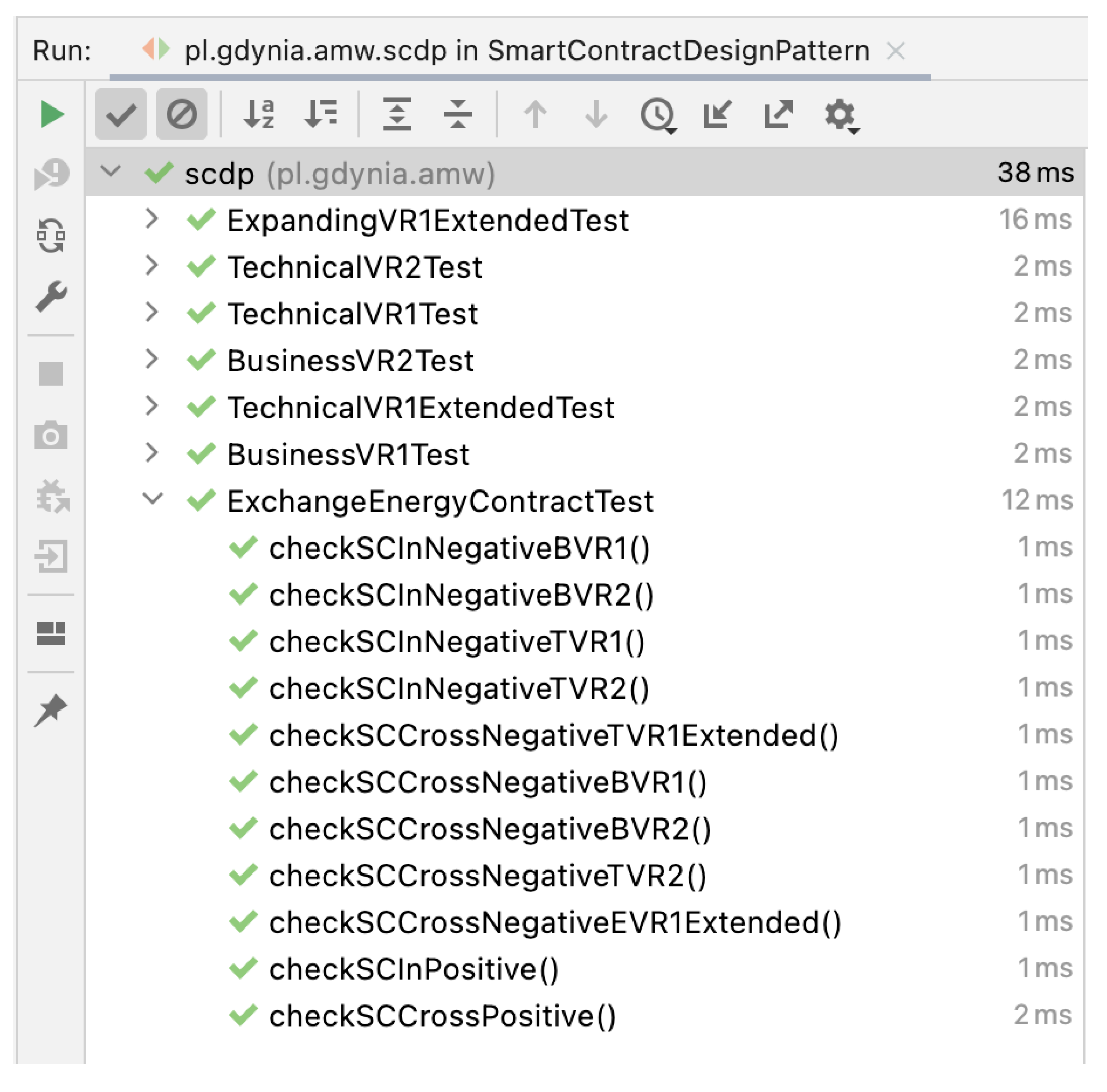Click Sort Alphabetically toolbar icon
1107x1092 pixels.
[x=259, y=114]
